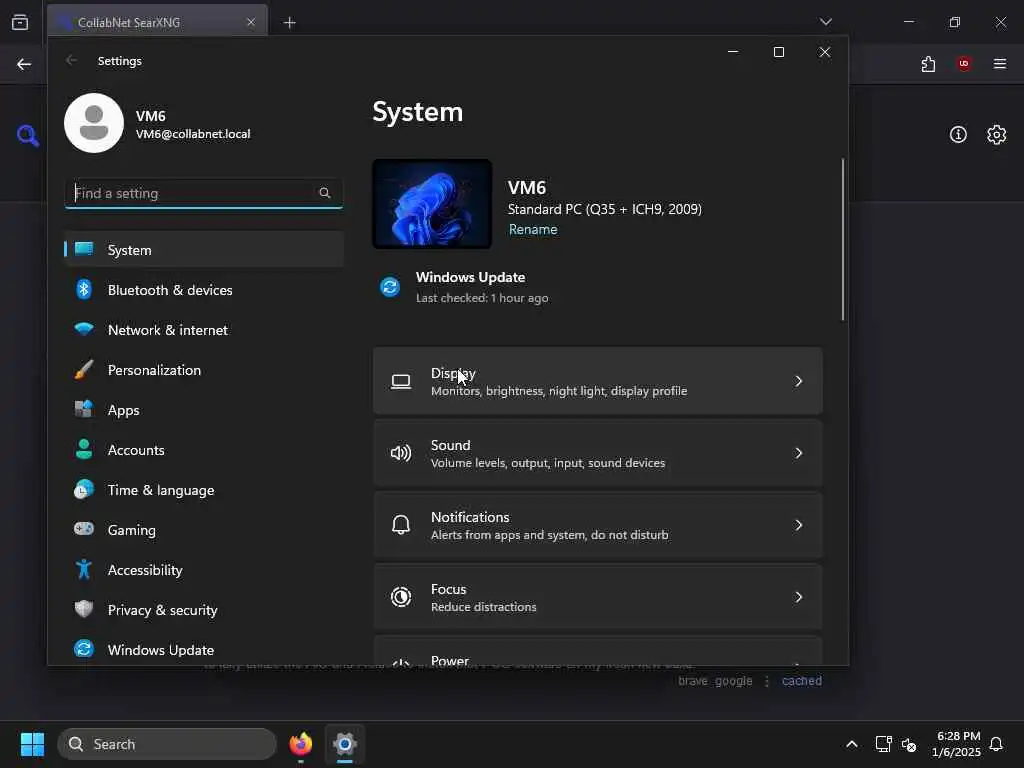The image size is (1024, 768).
Task: Expand the Focus row chevron
Action: [x=798, y=596]
